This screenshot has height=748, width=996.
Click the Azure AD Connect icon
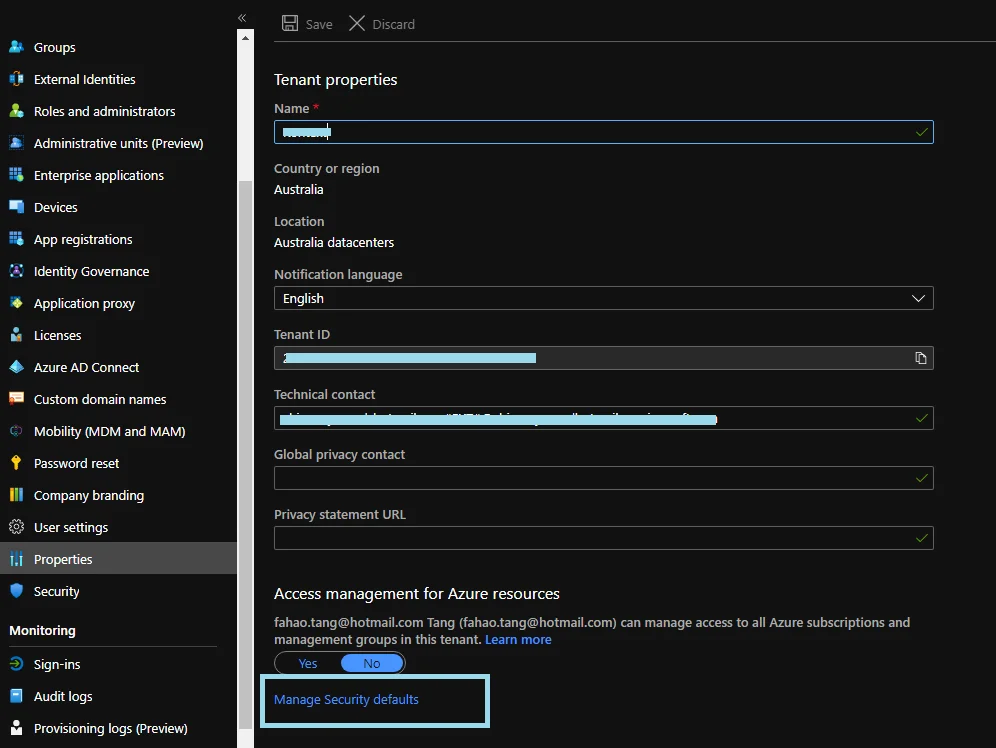pyautogui.click(x=16, y=367)
